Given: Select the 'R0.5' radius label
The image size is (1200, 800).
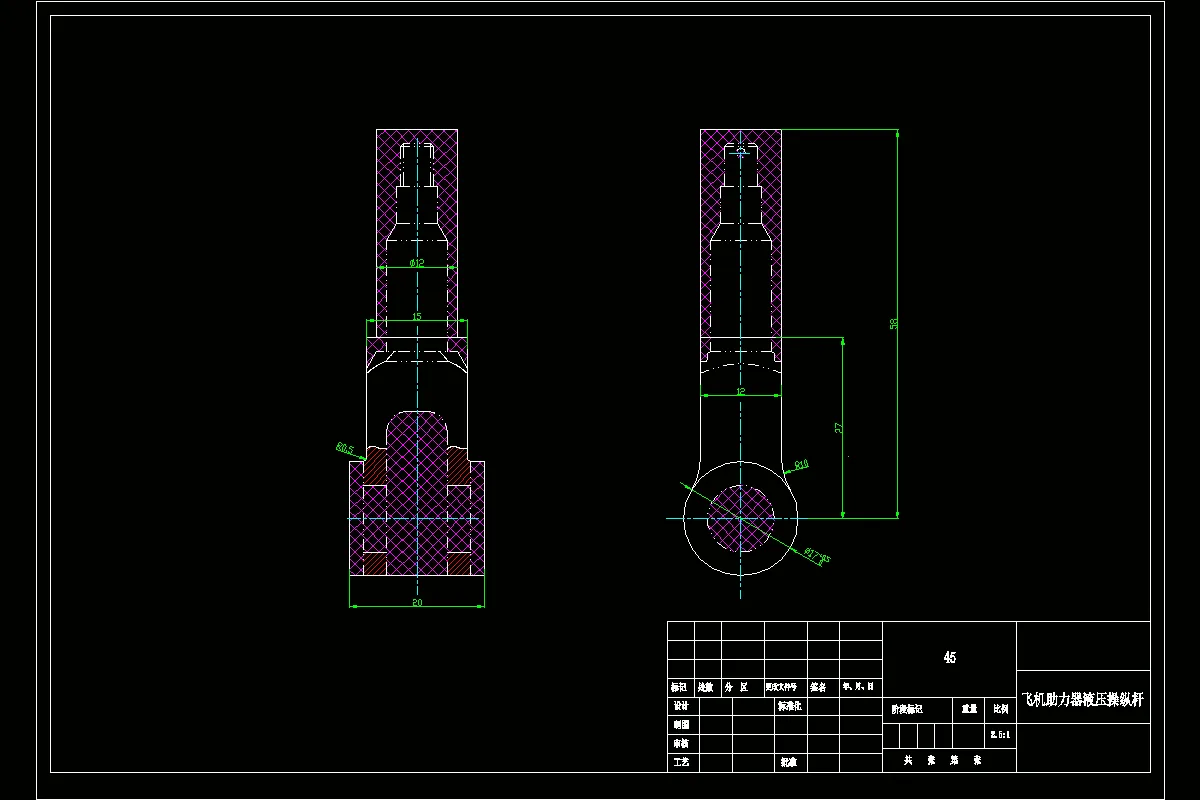Looking at the screenshot, I should (345, 449).
